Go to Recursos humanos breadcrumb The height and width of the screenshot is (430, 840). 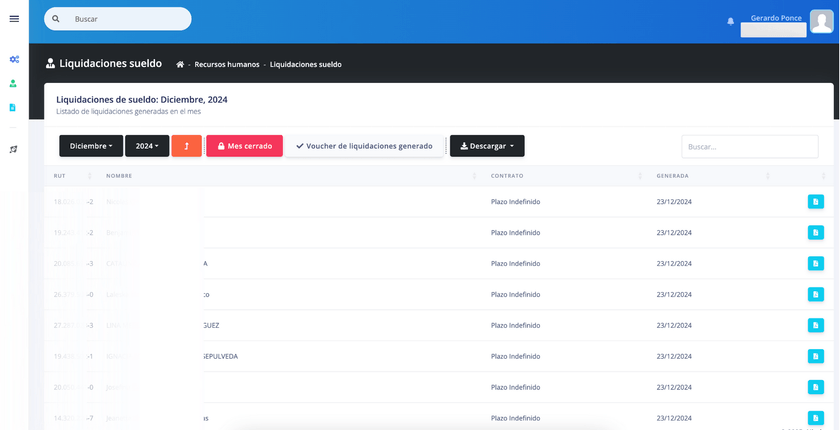[x=227, y=64]
